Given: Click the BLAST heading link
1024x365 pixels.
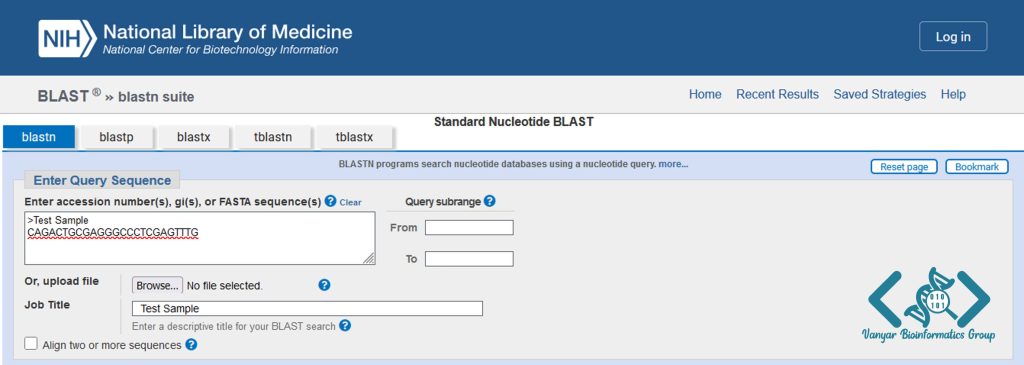Looking at the screenshot, I should [x=63, y=96].
